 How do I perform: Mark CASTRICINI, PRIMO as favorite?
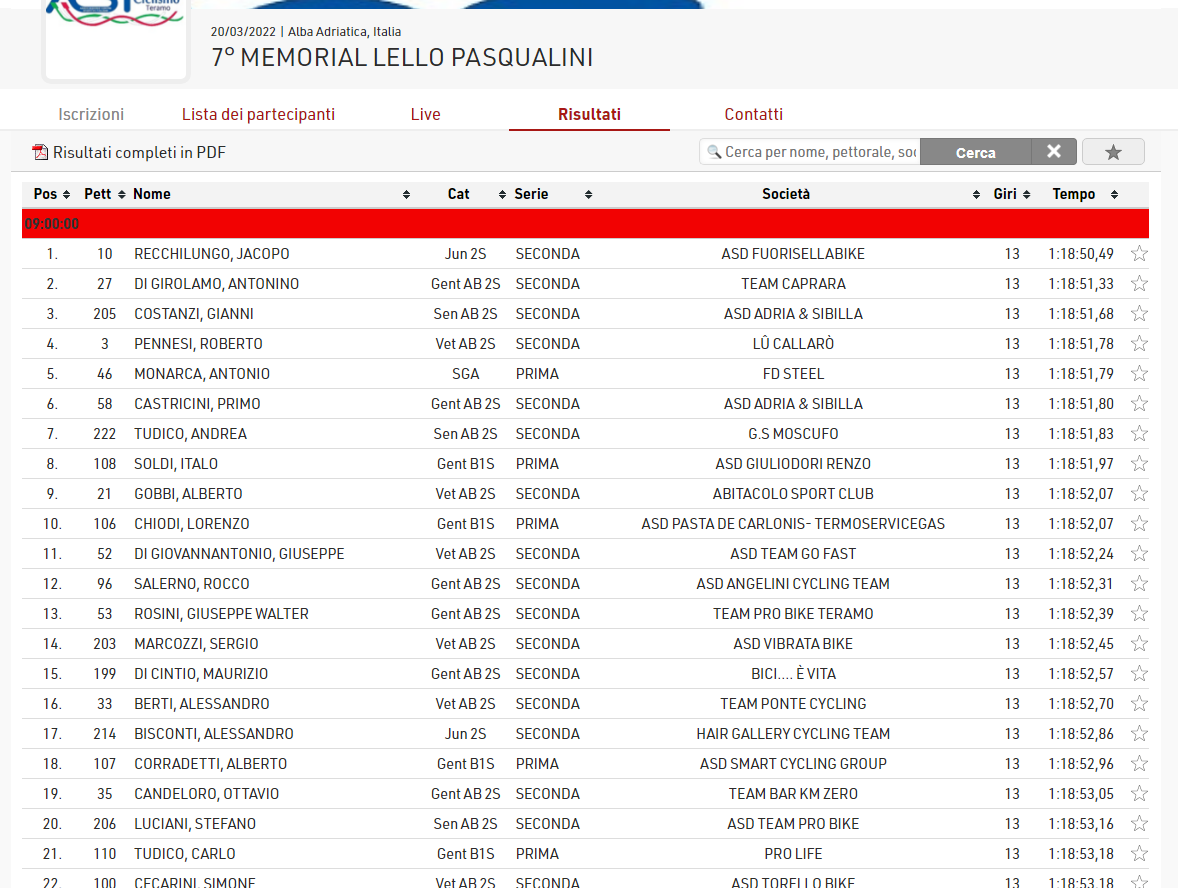pyautogui.click(x=1139, y=404)
